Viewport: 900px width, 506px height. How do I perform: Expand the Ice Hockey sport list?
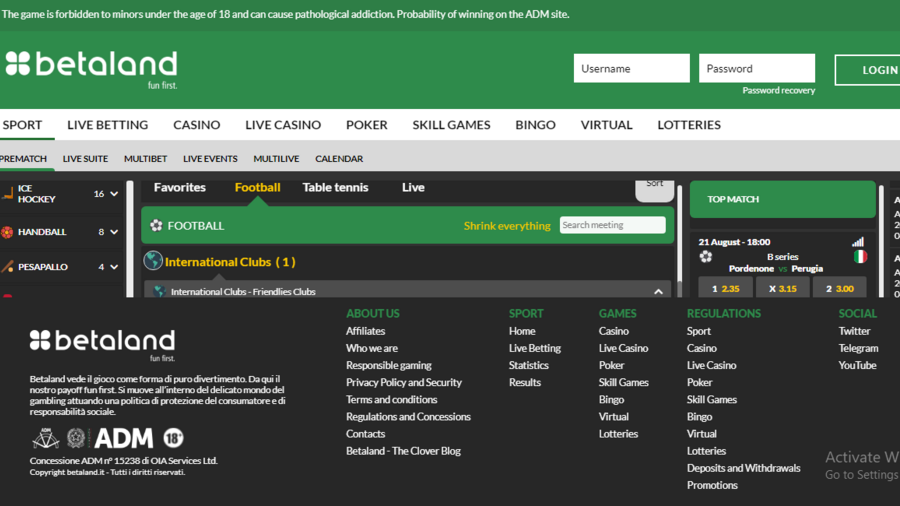coord(114,194)
